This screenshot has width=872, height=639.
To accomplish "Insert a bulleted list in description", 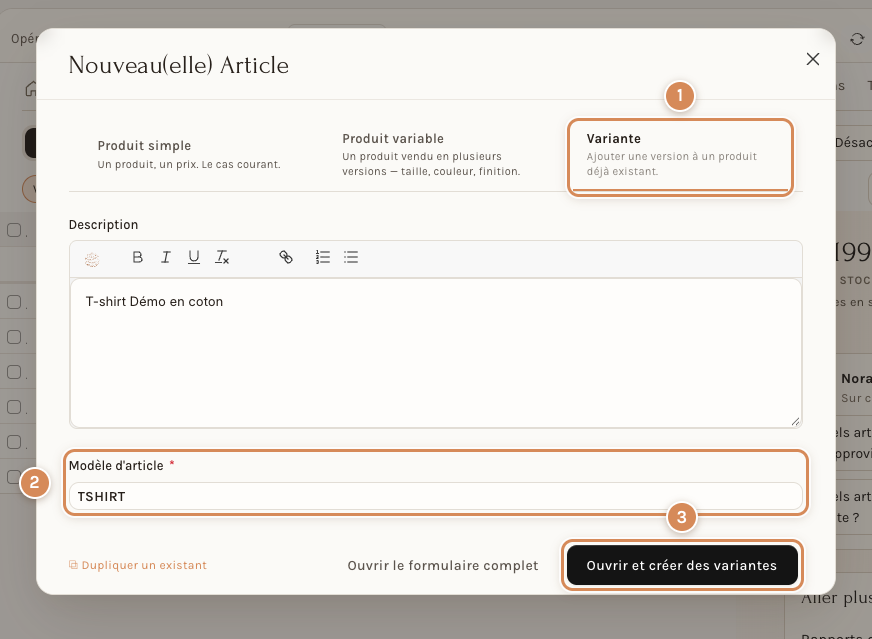I will pos(351,257).
